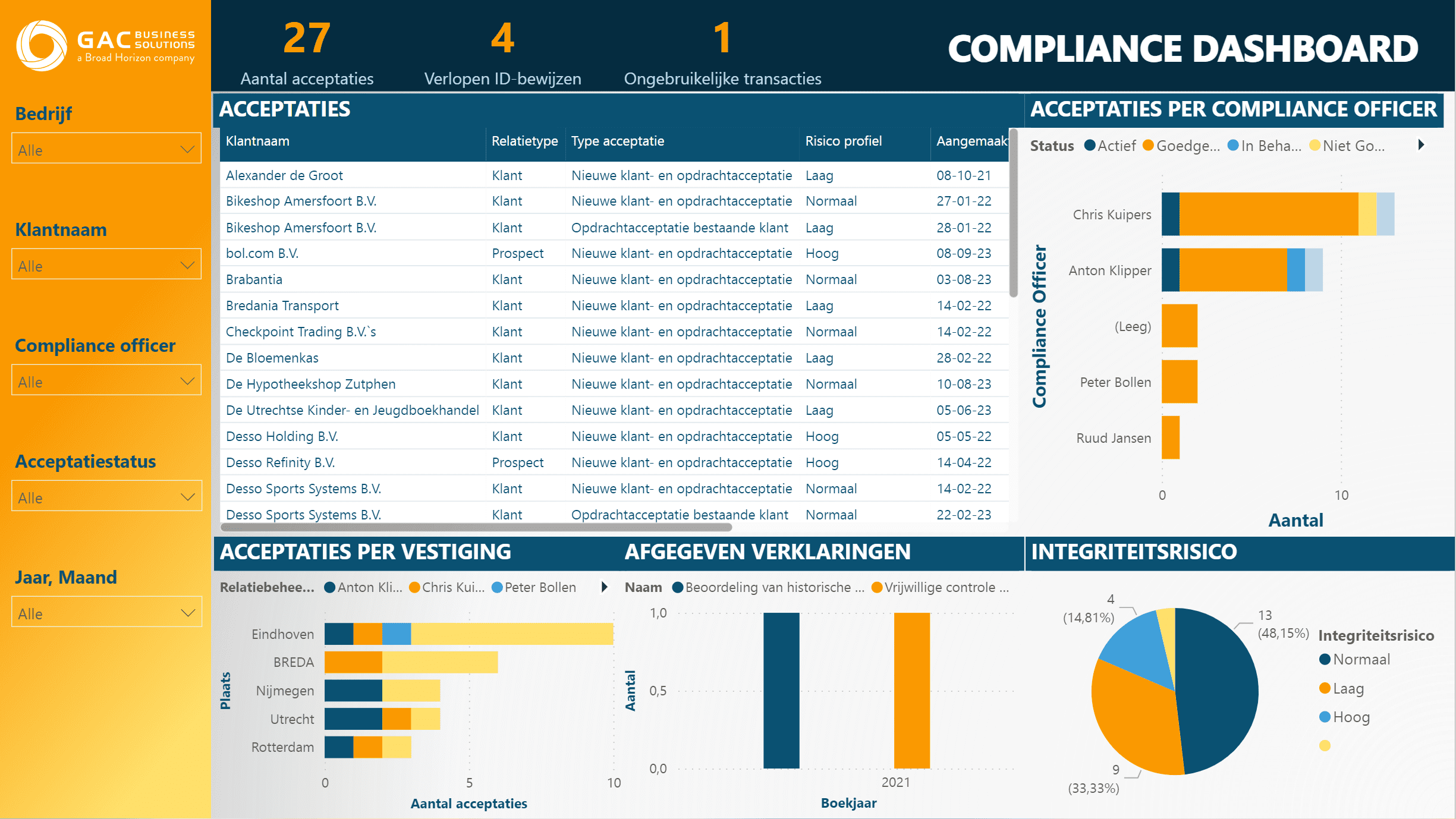Click date 27-01-22 in Bikeshop Amersfoort row
This screenshot has height=819, width=1456.
point(964,201)
